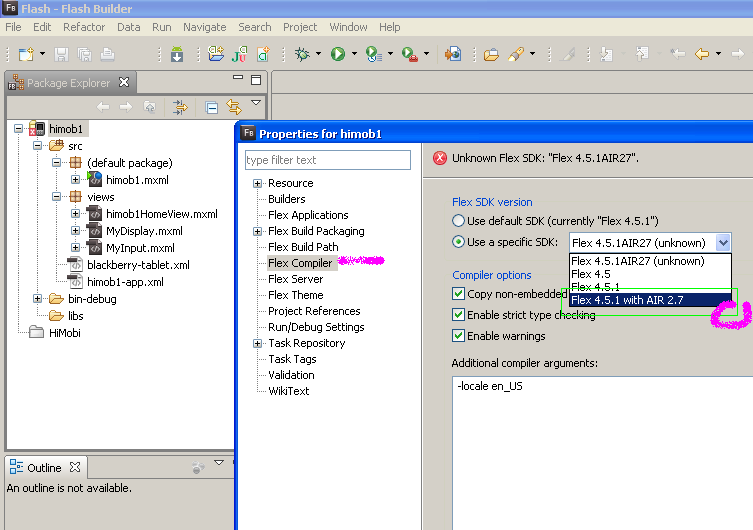The image size is (753, 530).
Task: Open the specific SDK dropdown arrow
Action: [x=723, y=243]
